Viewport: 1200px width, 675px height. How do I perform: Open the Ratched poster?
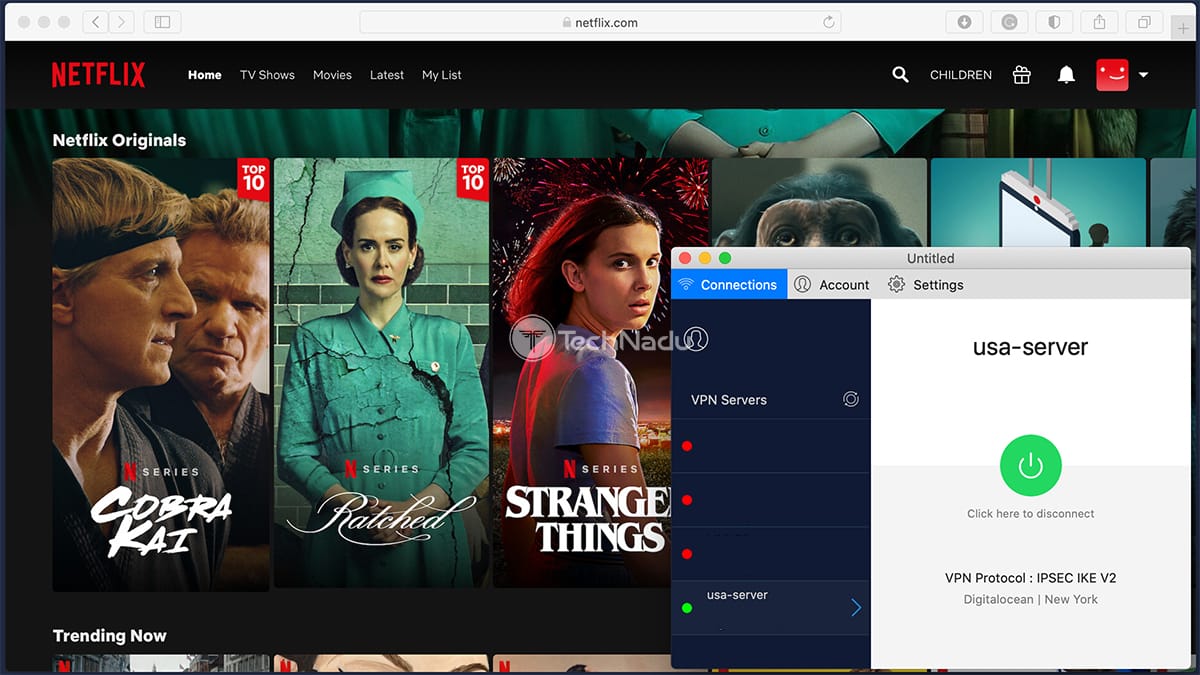pyautogui.click(x=381, y=374)
